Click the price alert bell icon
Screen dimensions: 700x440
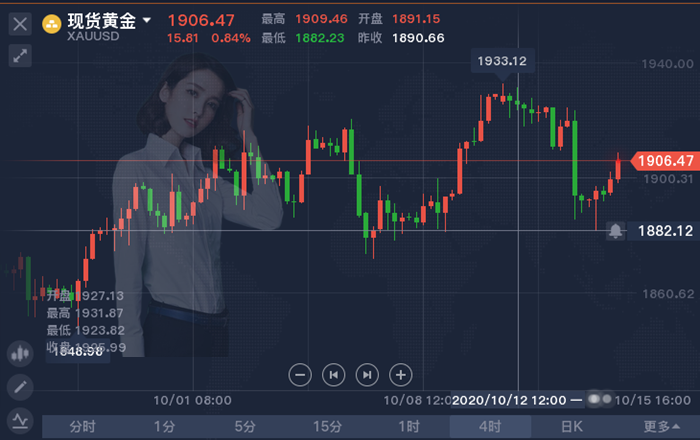coord(615,231)
